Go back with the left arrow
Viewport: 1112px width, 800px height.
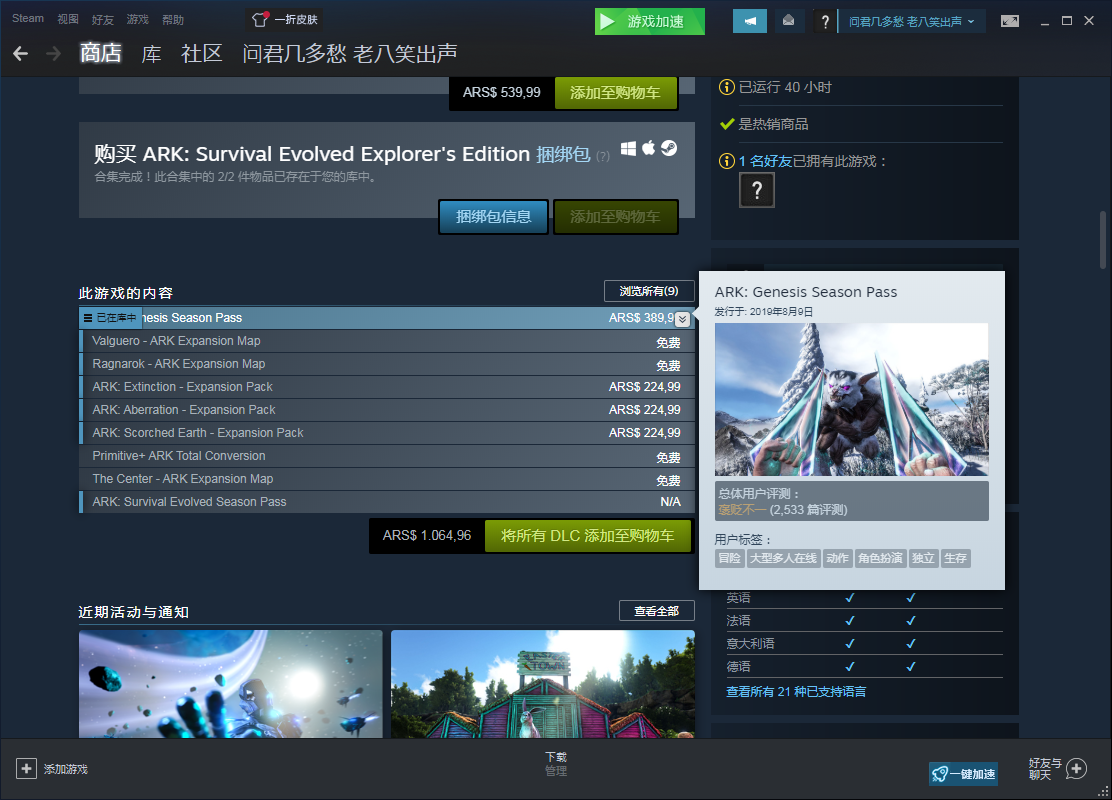[x=21, y=53]
